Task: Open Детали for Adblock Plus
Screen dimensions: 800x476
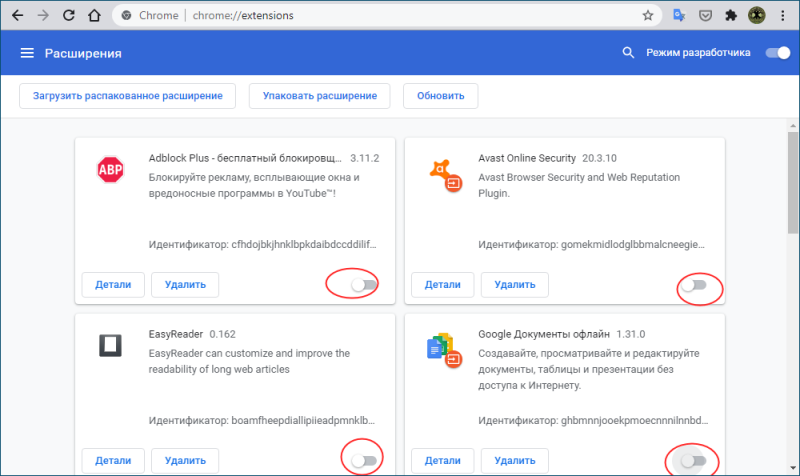Action: point(113,285)
